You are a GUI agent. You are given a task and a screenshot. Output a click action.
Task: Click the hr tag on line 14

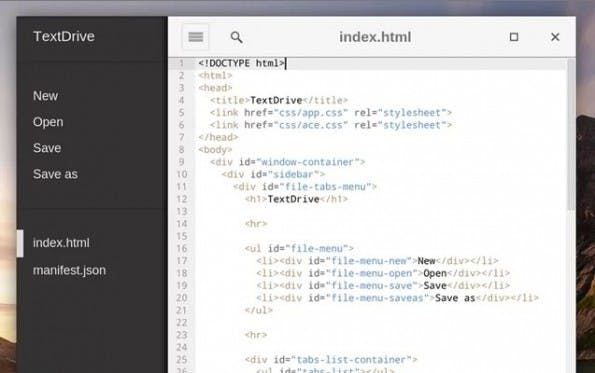(256, 224)
